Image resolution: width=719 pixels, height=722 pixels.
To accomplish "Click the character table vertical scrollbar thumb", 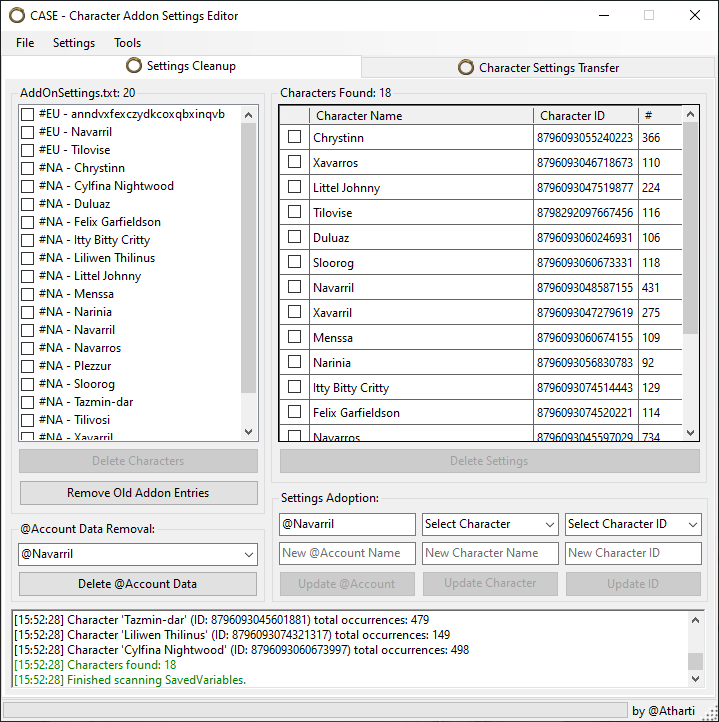I will click(x=690, y=228).
